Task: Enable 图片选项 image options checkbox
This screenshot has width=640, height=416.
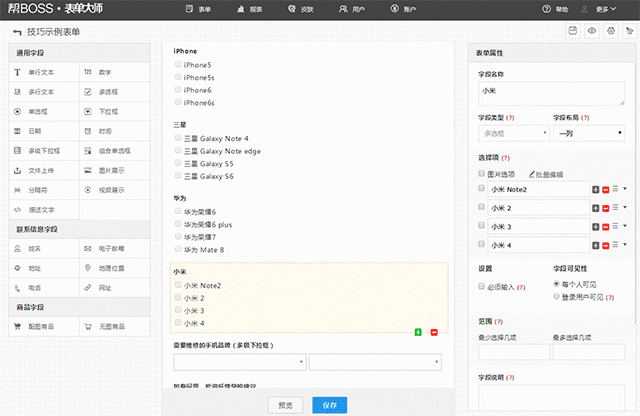Action: tap(482, 174)
